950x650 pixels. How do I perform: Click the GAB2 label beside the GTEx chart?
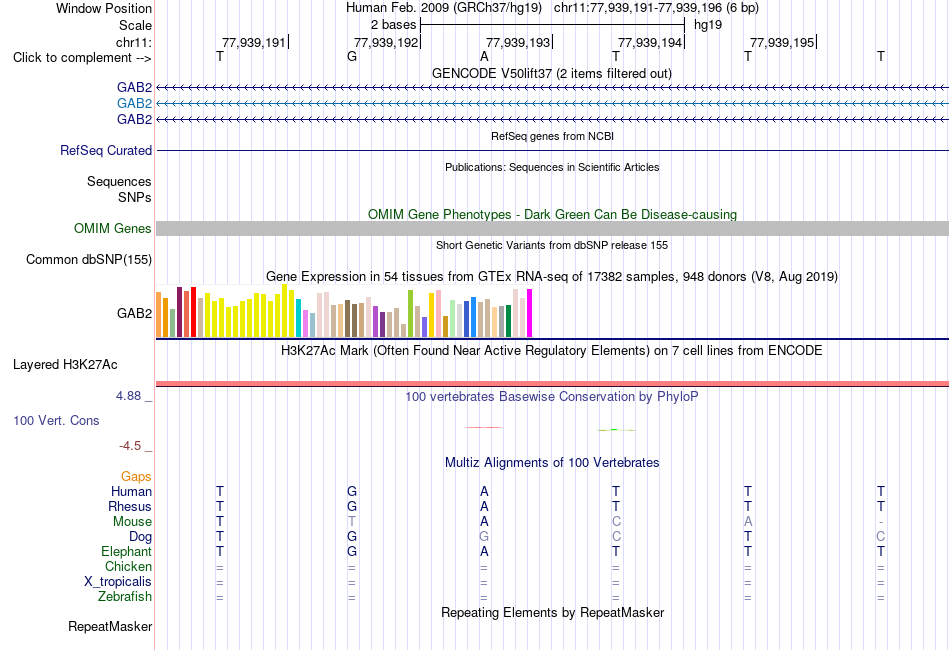click(x=135, y=313)
